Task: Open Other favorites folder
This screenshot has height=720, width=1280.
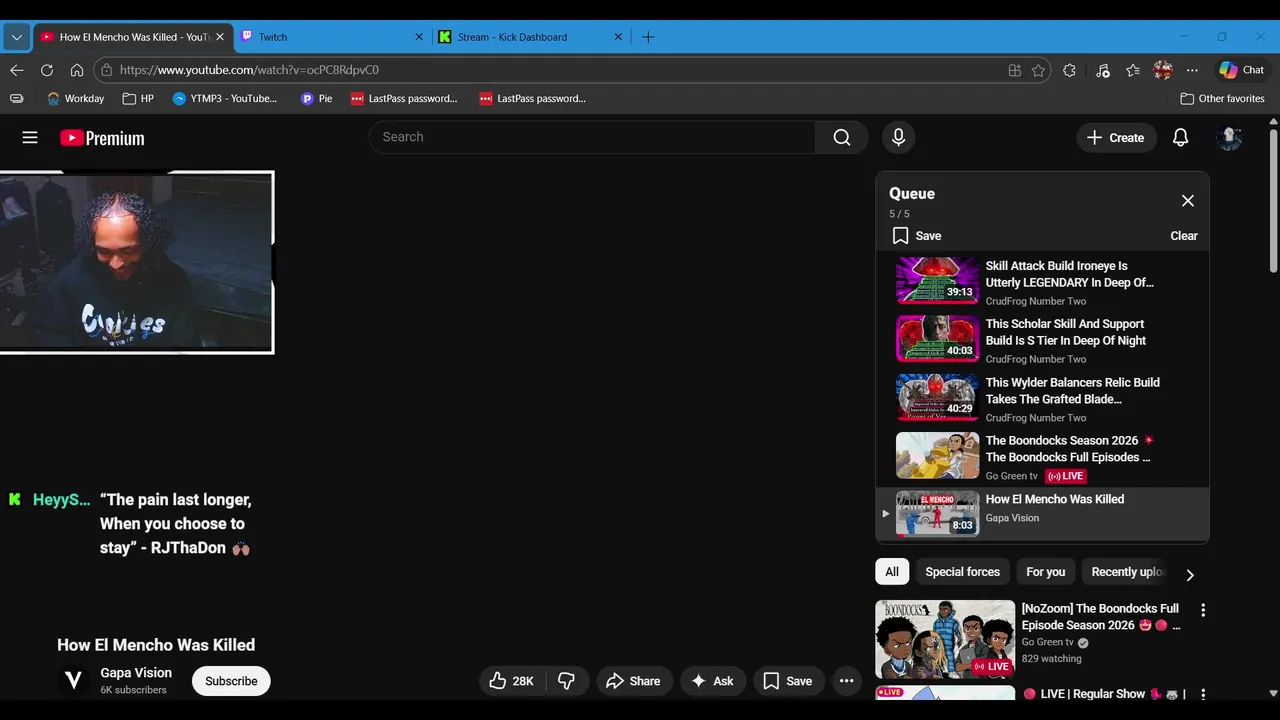Action: pyautogui.click(x=1222, y=99)
